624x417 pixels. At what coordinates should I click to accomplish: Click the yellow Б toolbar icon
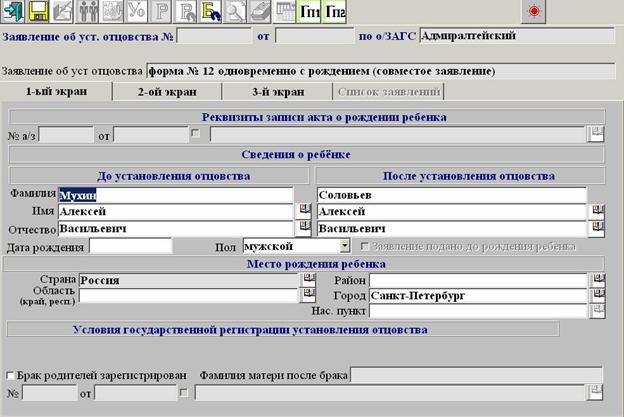tap(211, 11)
